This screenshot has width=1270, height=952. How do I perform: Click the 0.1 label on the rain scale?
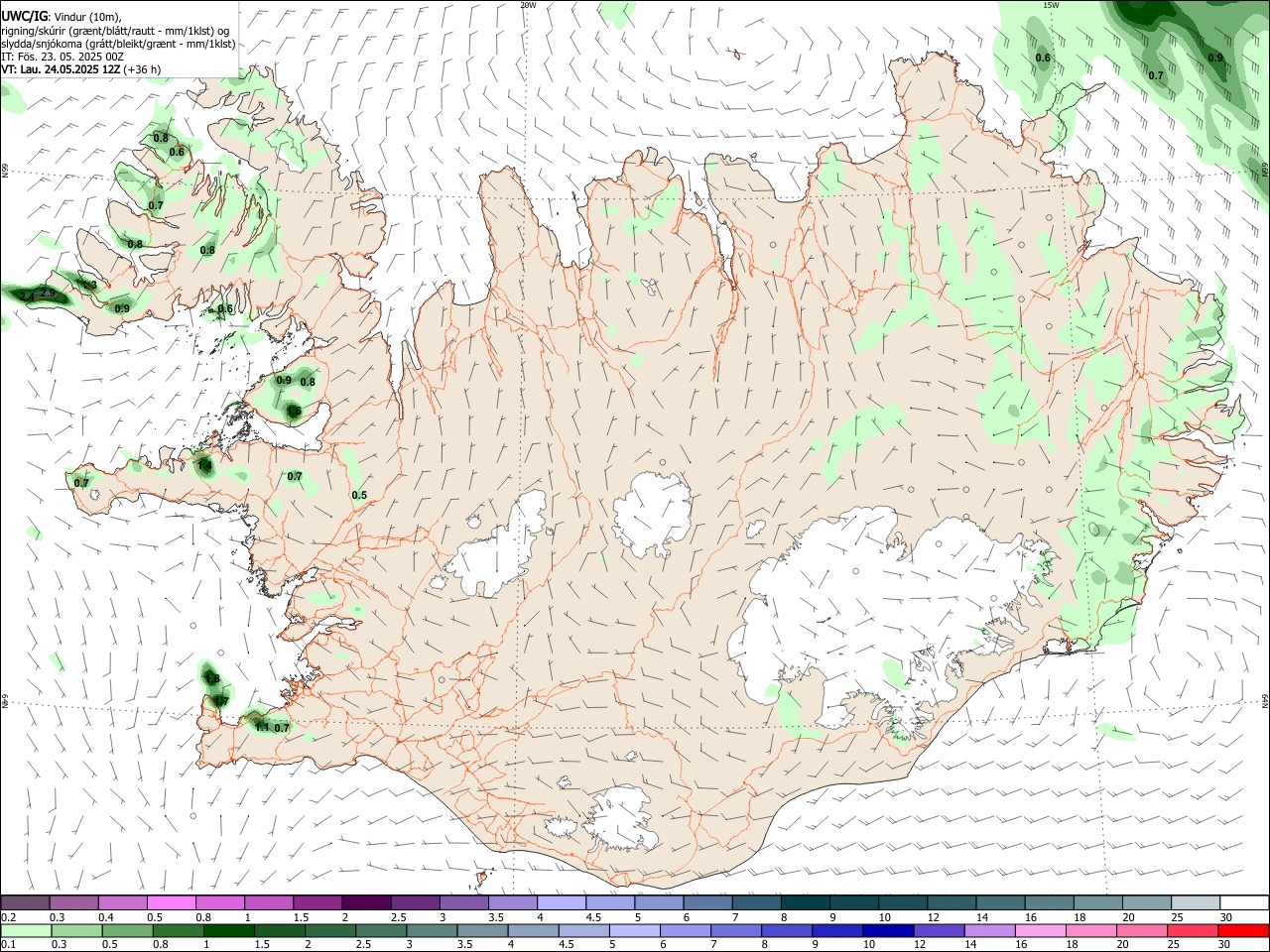point(8,945)
